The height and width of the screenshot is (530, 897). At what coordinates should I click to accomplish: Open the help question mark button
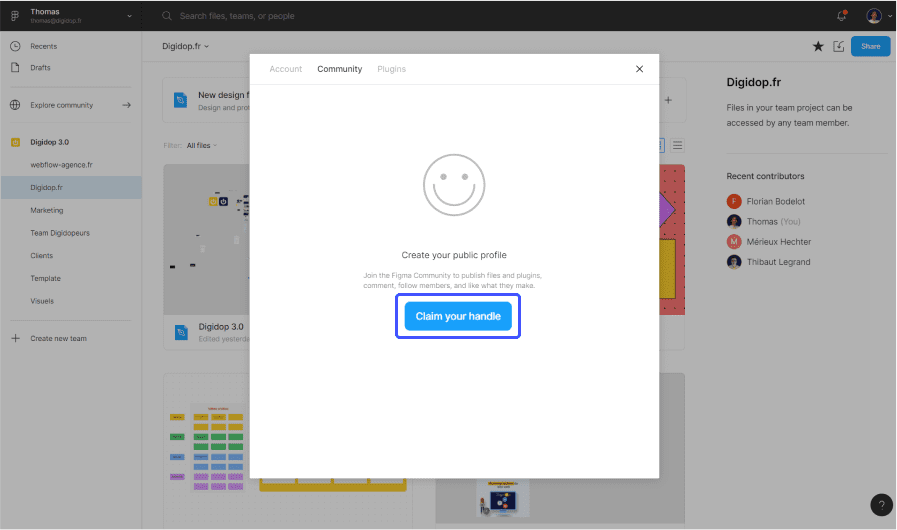[882, 505]
